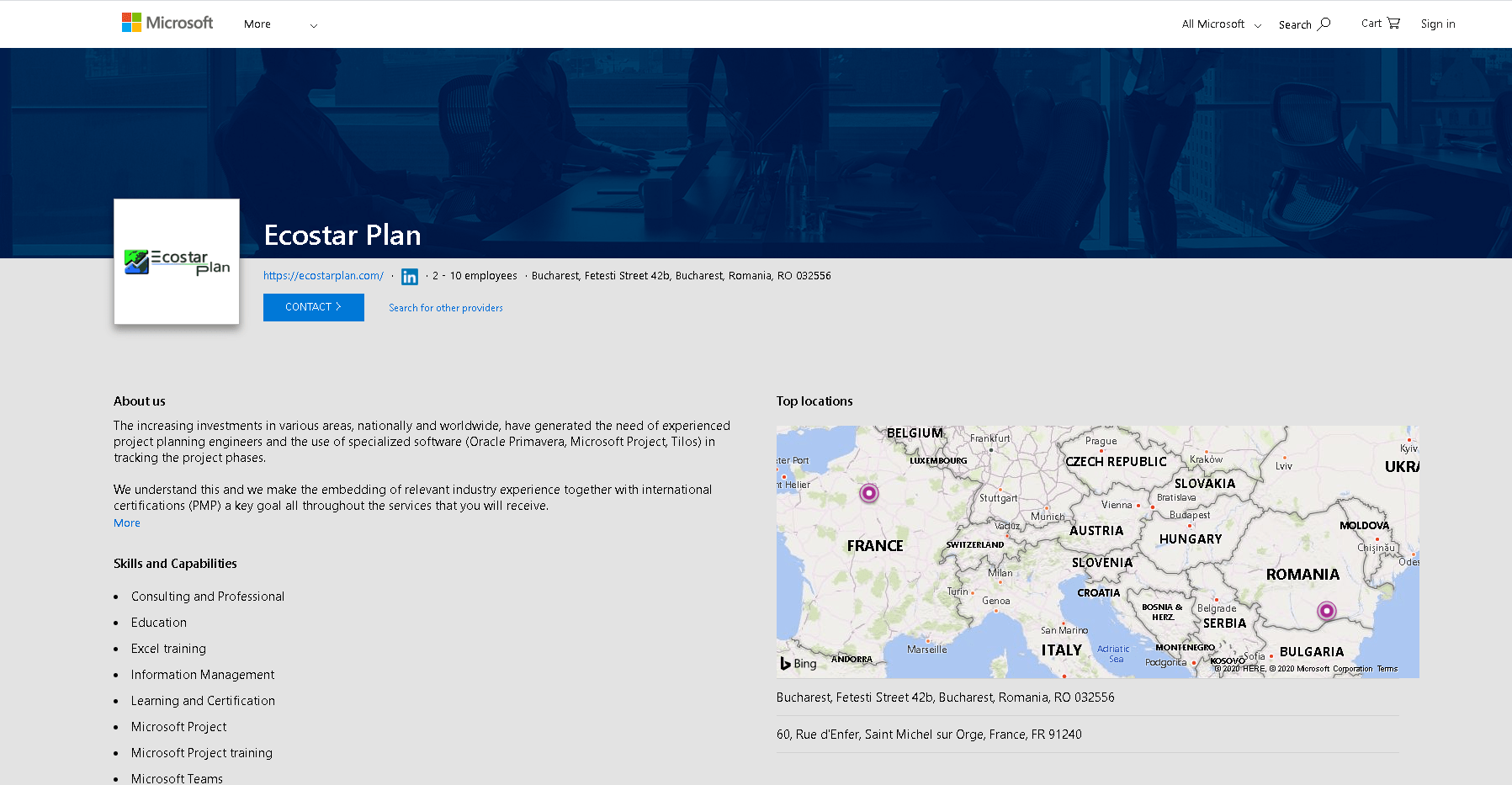1512x785 pixels.
Task: Click the 'About us' heading
Action: [x=140, y=401]
